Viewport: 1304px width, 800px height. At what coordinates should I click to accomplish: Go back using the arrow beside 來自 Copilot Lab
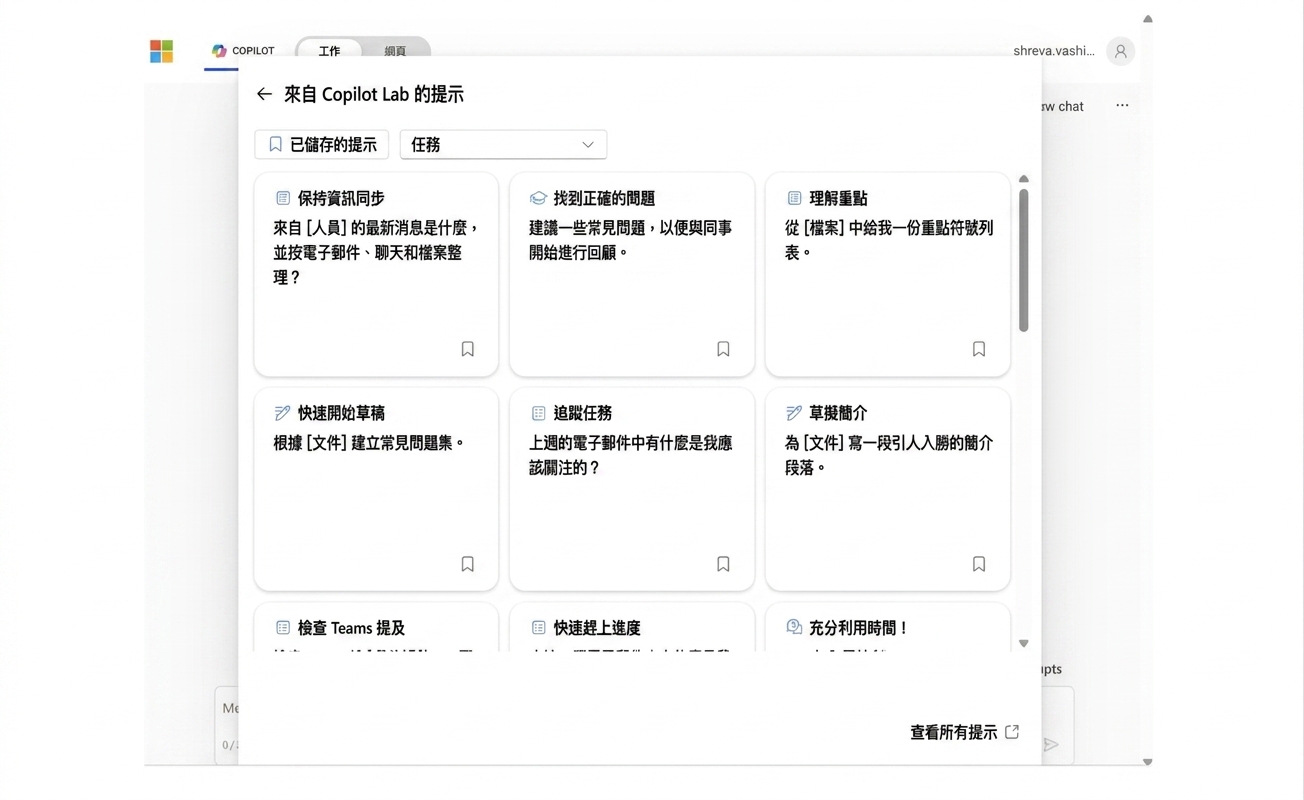(x=264, y=94)
